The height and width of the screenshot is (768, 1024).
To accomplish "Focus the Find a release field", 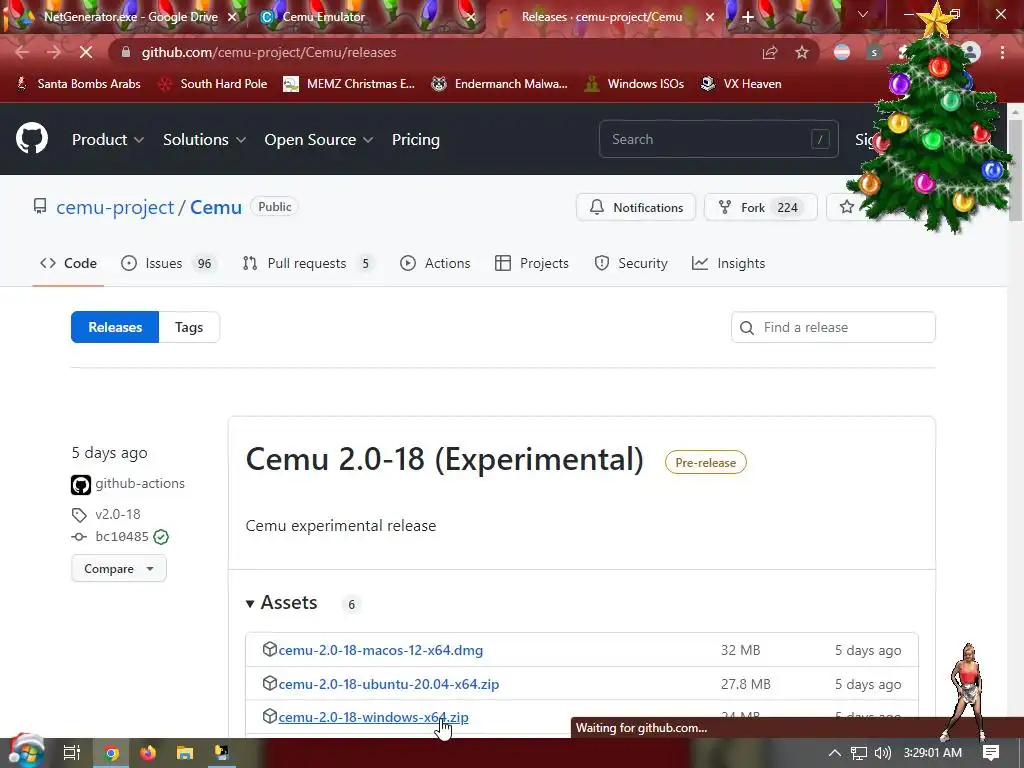I will click(x=833, y=327).
